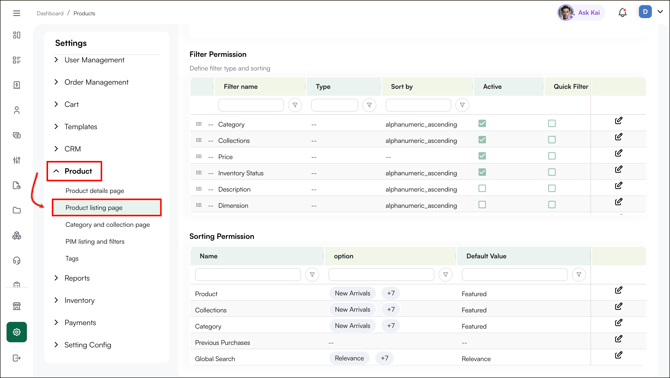Screen dimensions: 670x378
Task: Expand Setting Config section
Action: tap(82, 345)
